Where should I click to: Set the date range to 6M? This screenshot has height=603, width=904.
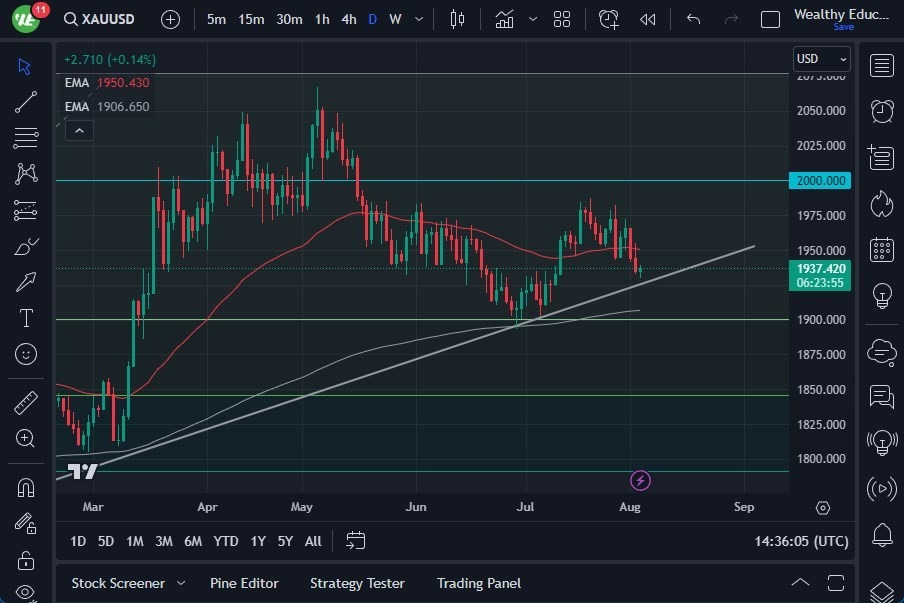(x=193, y=541)
